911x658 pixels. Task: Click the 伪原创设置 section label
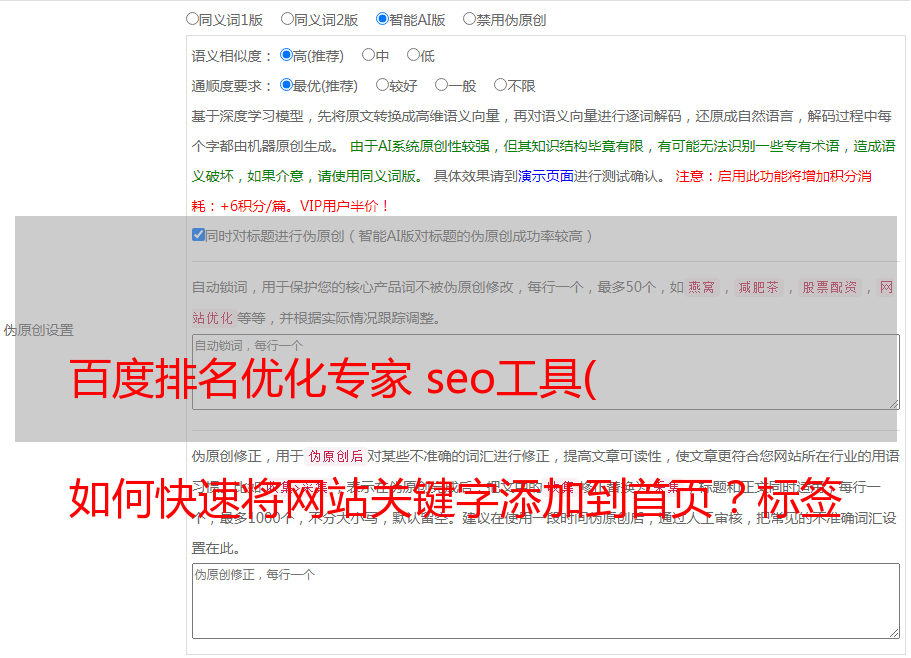click(39, 330)
